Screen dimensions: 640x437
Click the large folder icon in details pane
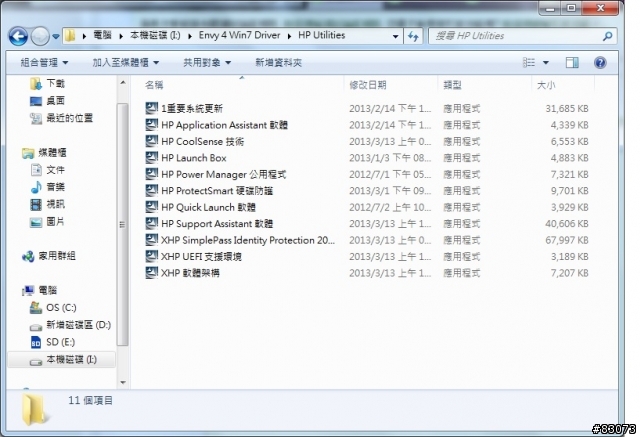[x=34, y=409]
